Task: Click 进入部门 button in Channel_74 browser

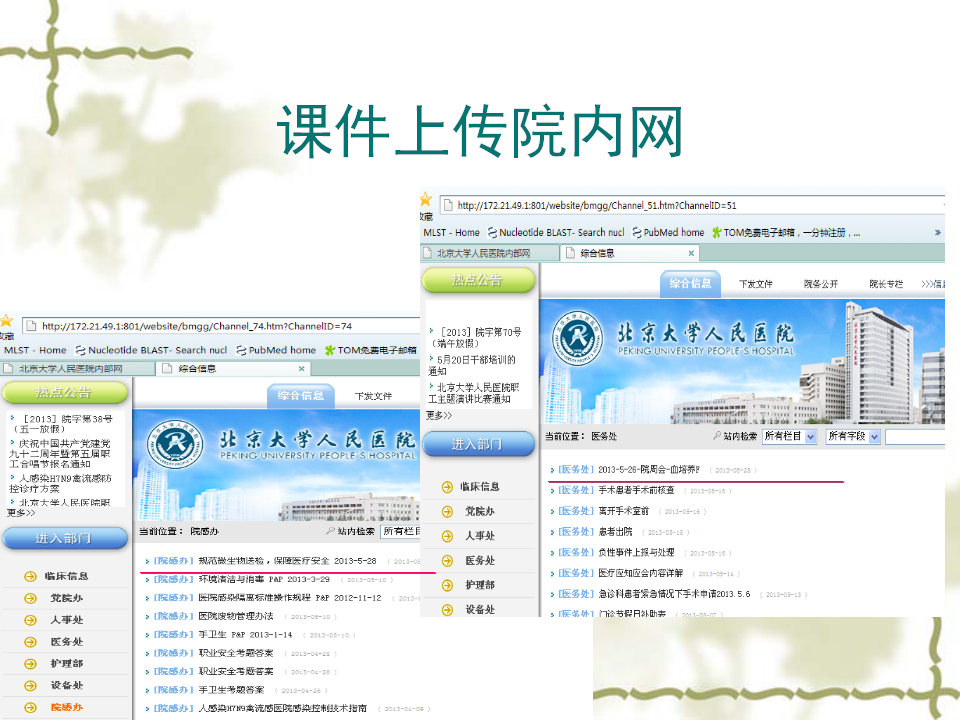Action: pyautogui.click(x=65, y=538)
